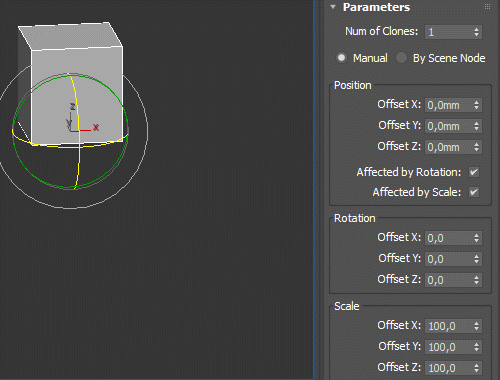The height and width of the screenshot is (380, 500).
Task: Click the Position Offset Y spinner
Action: [x=477, y=126]
